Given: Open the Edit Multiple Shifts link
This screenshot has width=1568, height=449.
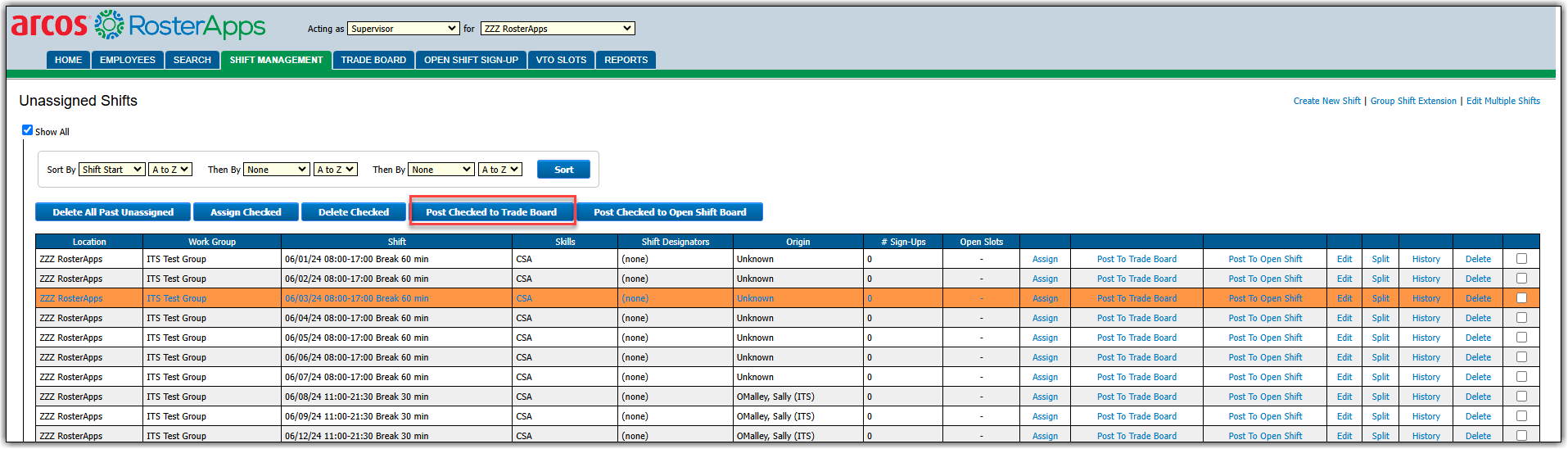Looking at the screenshot, I should click(x=1502, y=102).
